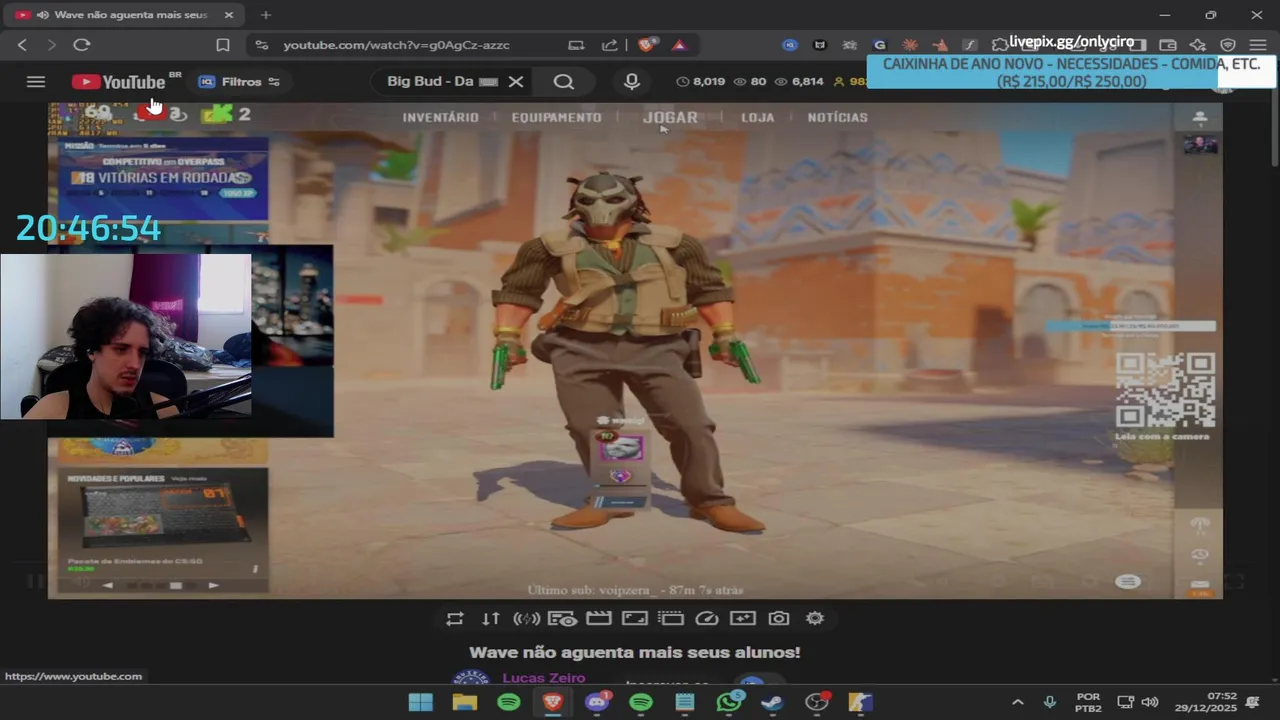Open OBS Studio from the taskbar

(817, 702)
